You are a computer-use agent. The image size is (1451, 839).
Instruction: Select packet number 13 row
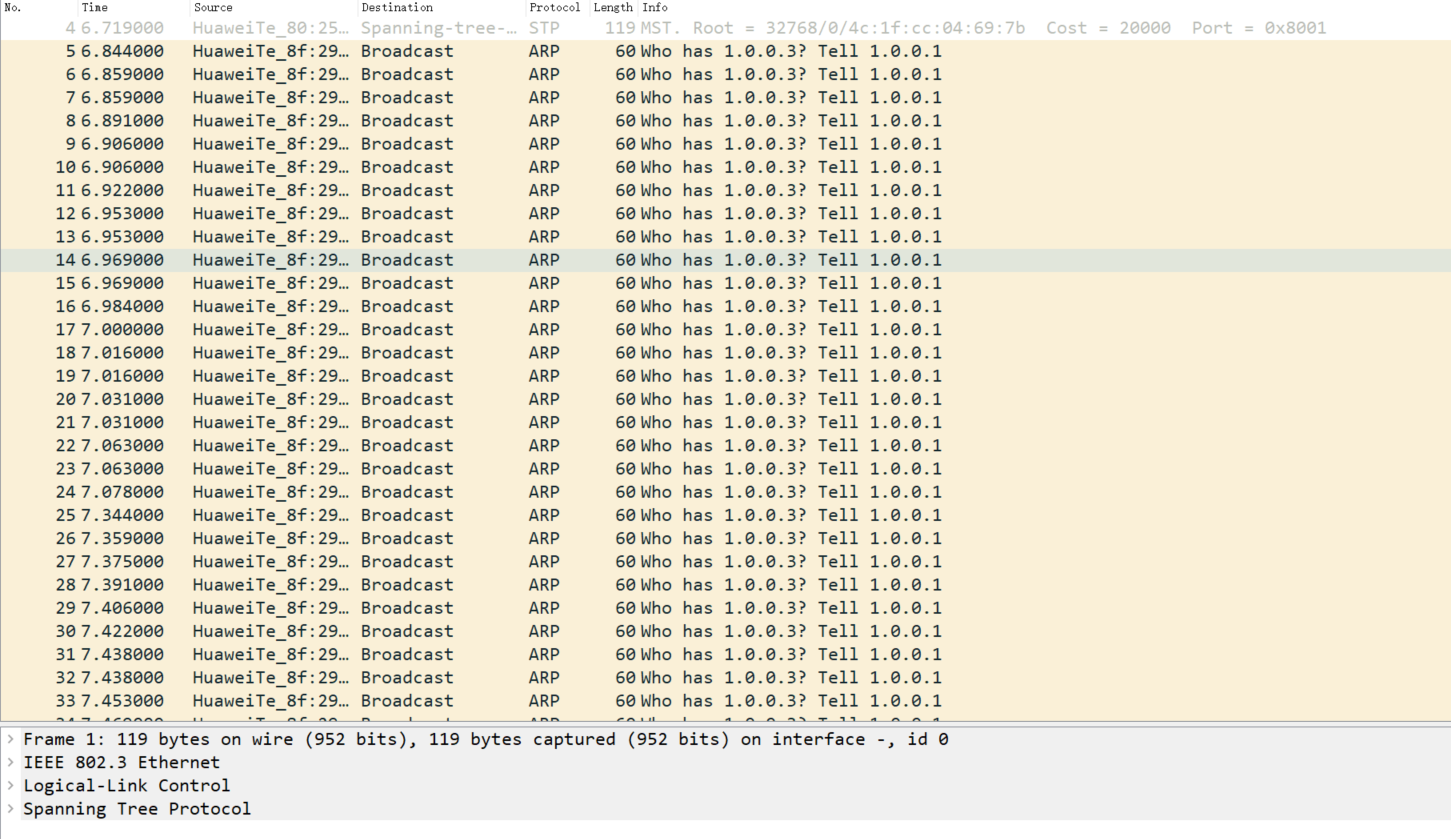click(x=725, y=236)
